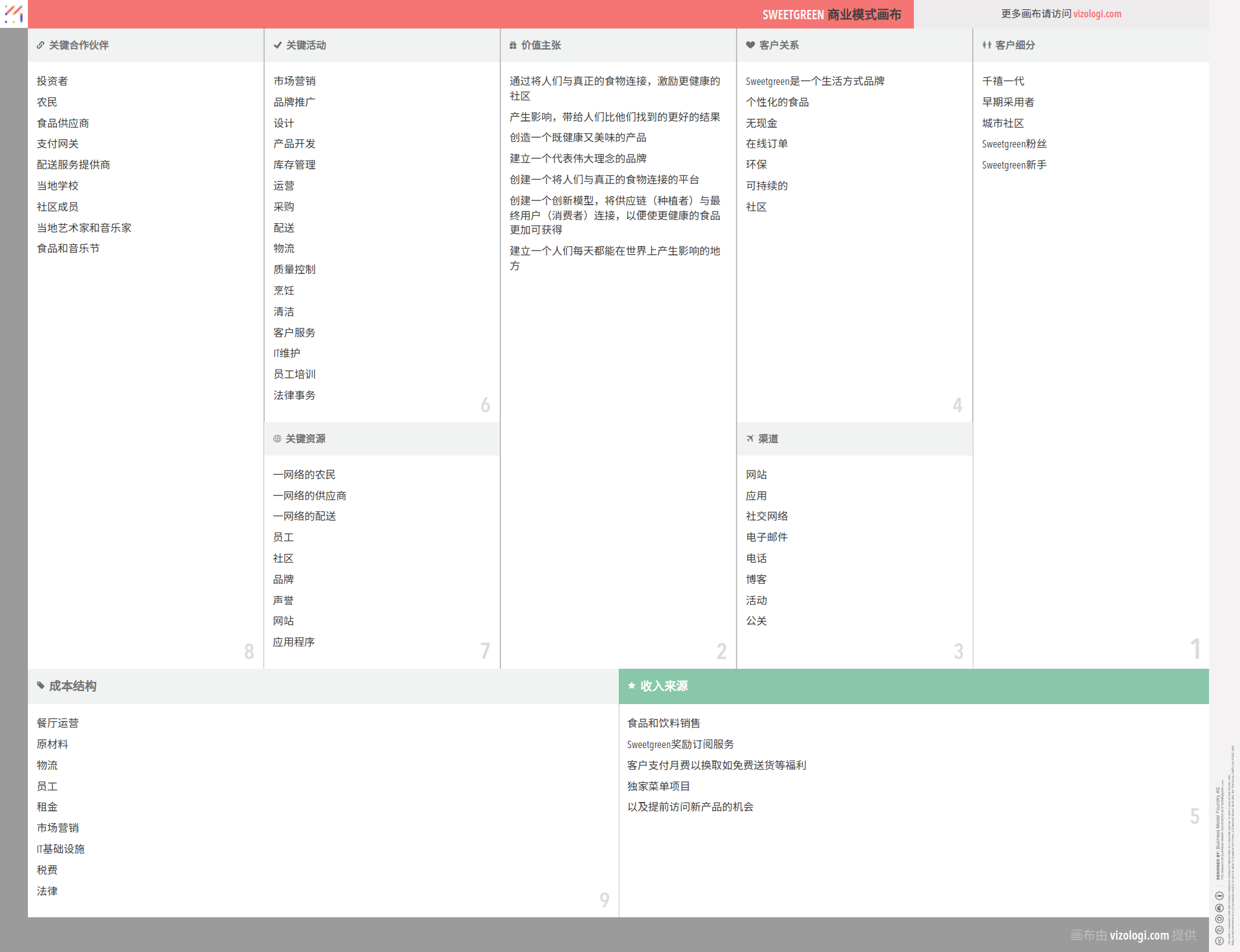Click the SWEETGREEN 商业模式画布 title banner
The height and width of the screenshot is (952, 1240).
click(x=831, y=15)
